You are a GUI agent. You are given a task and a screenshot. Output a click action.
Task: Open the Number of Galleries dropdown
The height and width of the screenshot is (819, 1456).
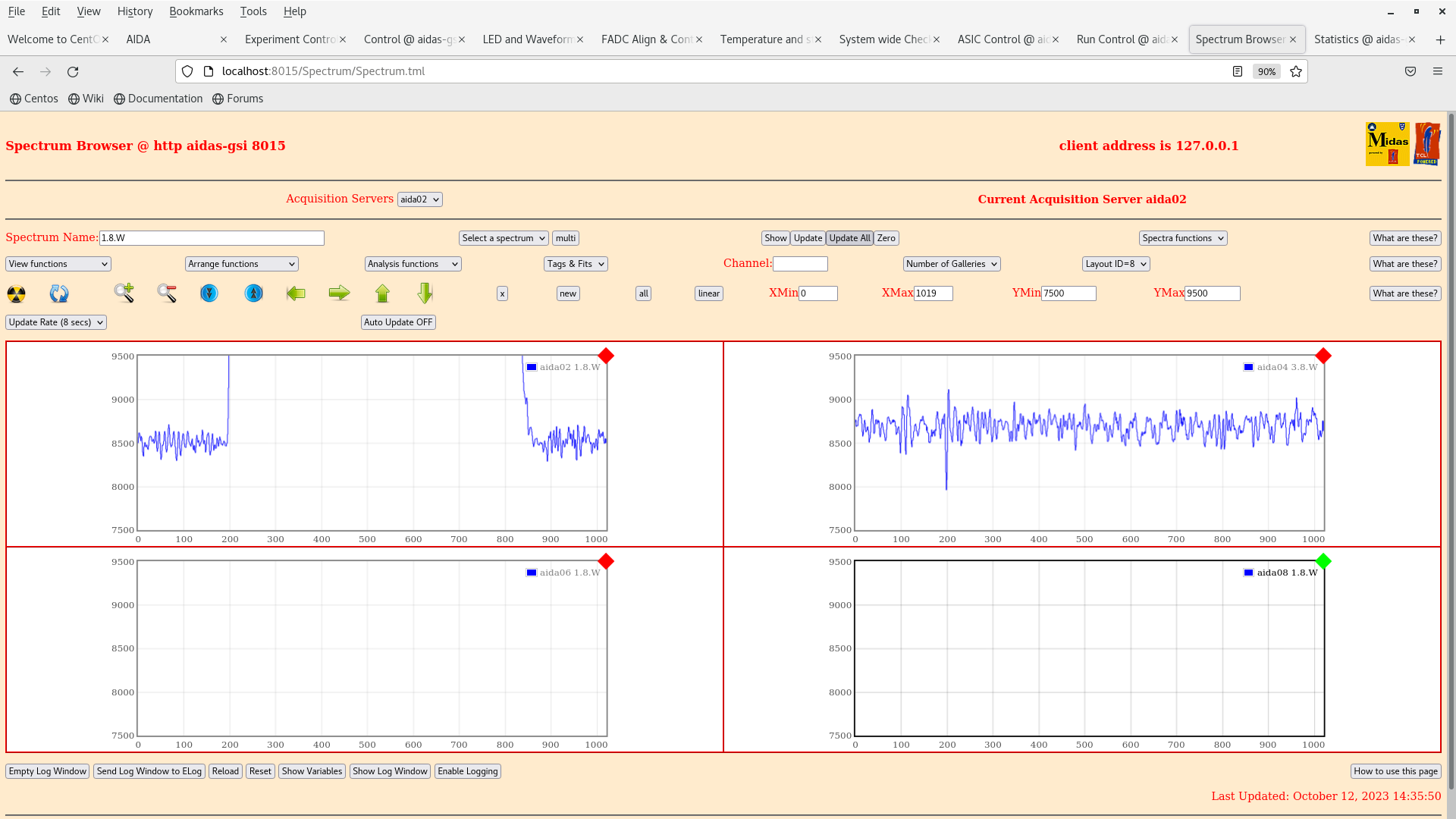tap(951, 264)
